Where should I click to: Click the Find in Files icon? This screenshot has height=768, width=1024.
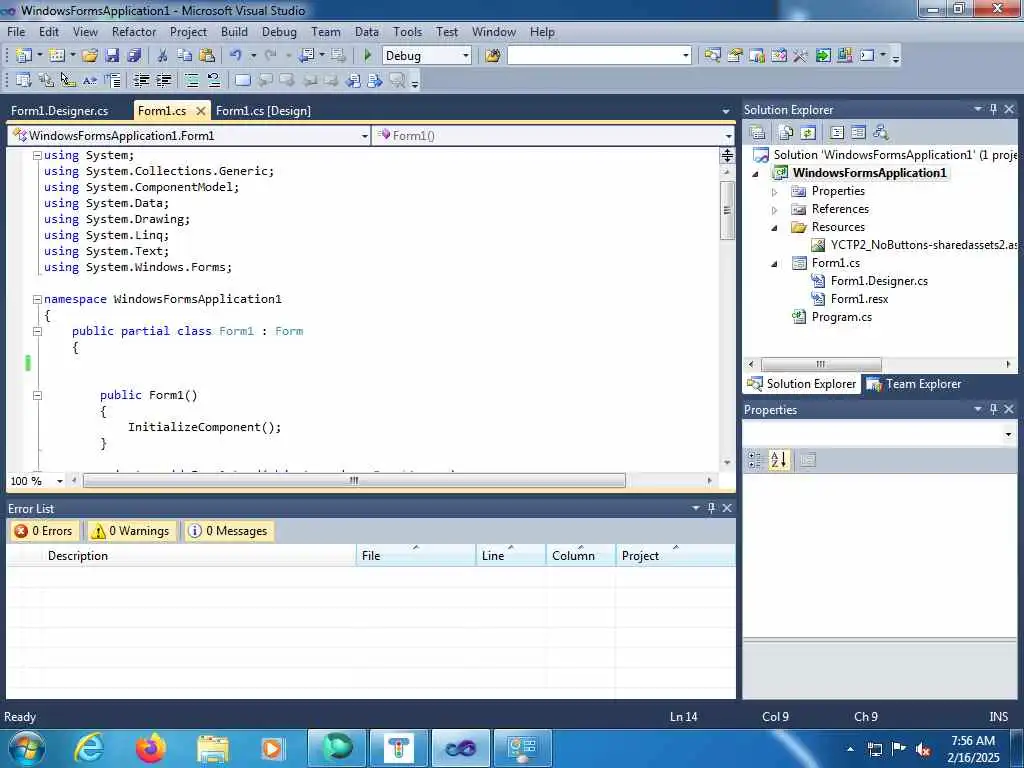pyautogui.click(x=493, y=56)
